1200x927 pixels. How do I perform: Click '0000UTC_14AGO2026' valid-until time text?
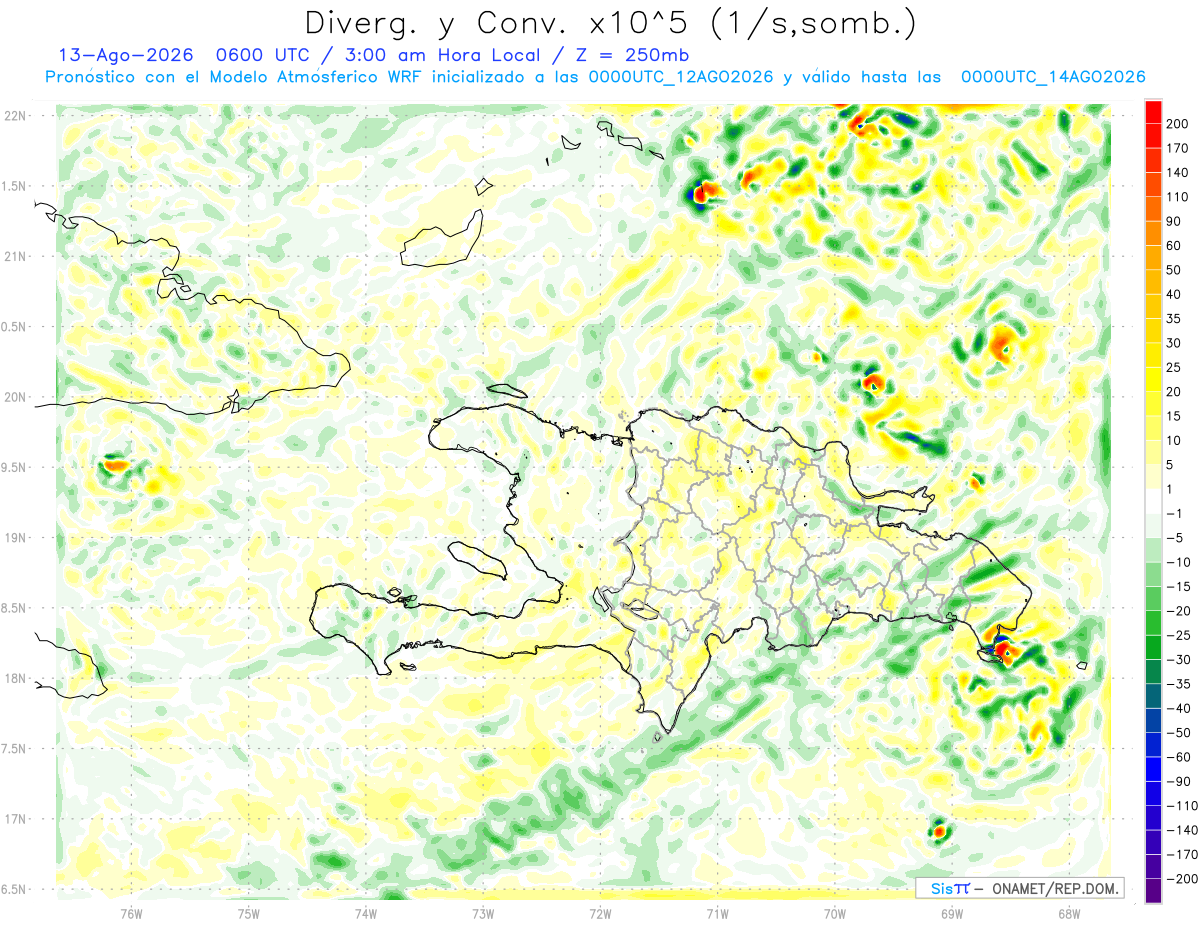(1052, 77)
